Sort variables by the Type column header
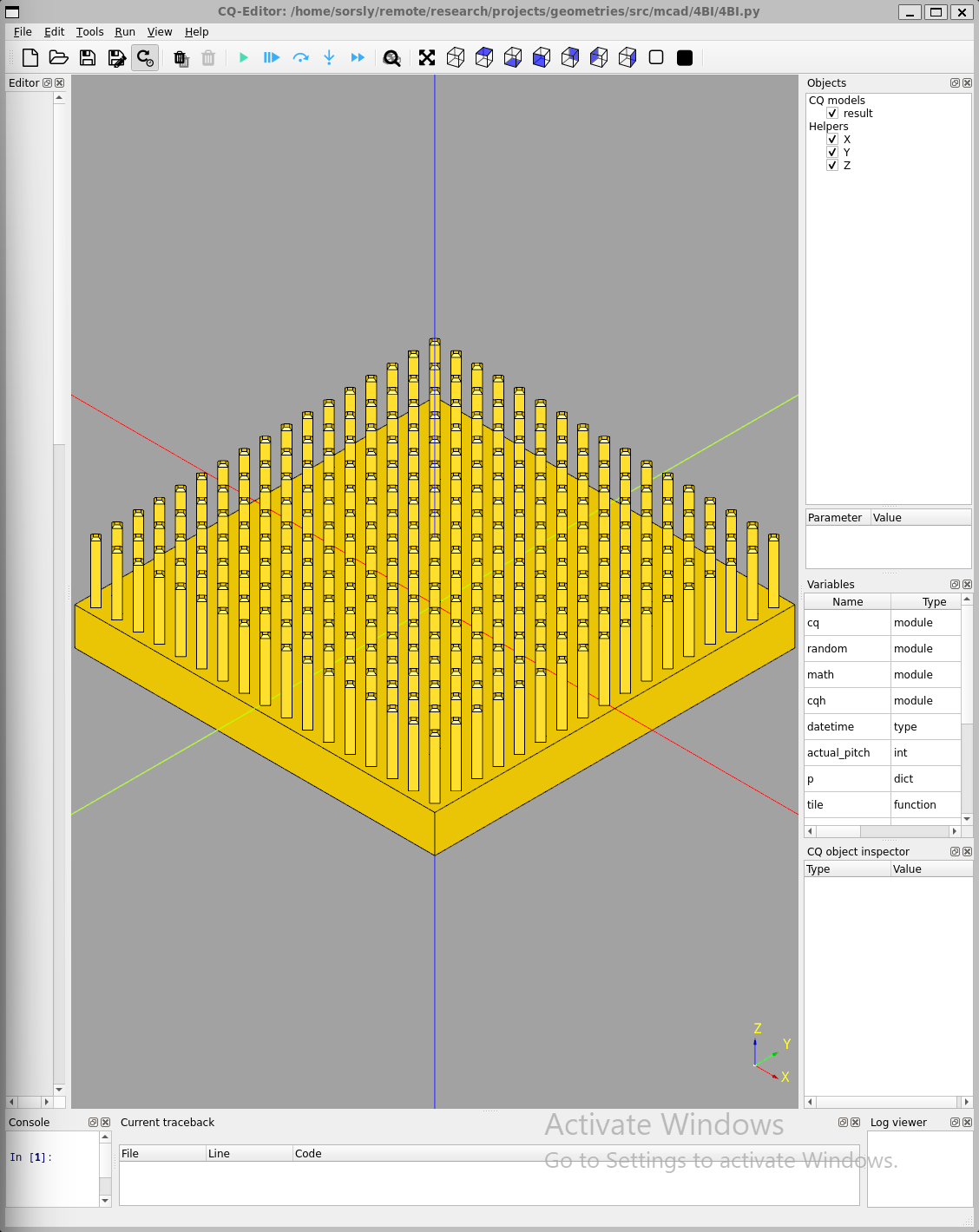This screenshot has height=1232, width=979. click(925, 602)
